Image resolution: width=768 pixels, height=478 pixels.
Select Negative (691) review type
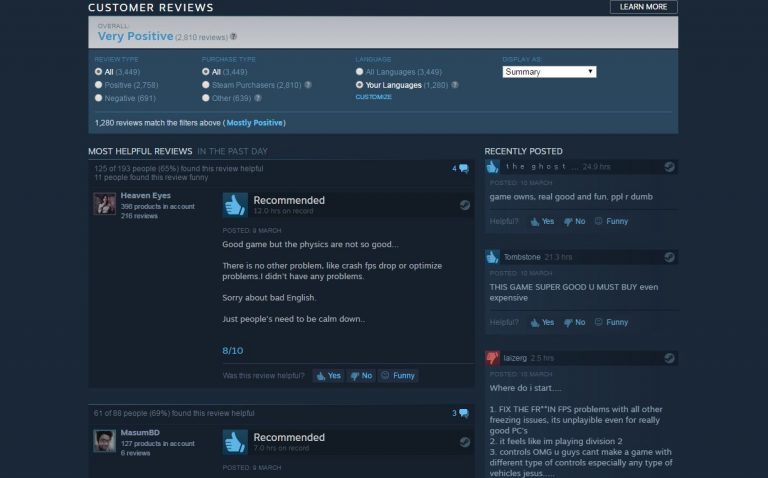tap(98, 98)
